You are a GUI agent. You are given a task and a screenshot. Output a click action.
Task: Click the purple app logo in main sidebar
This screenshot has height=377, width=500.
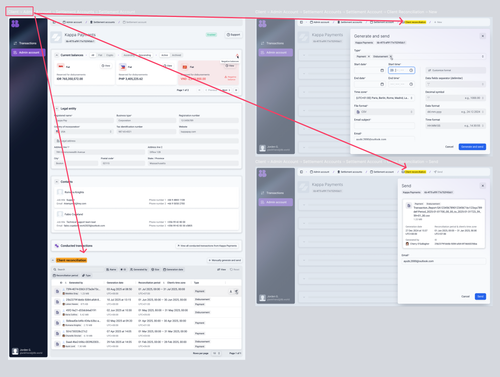pyautogui.click(x=15, y=24)
